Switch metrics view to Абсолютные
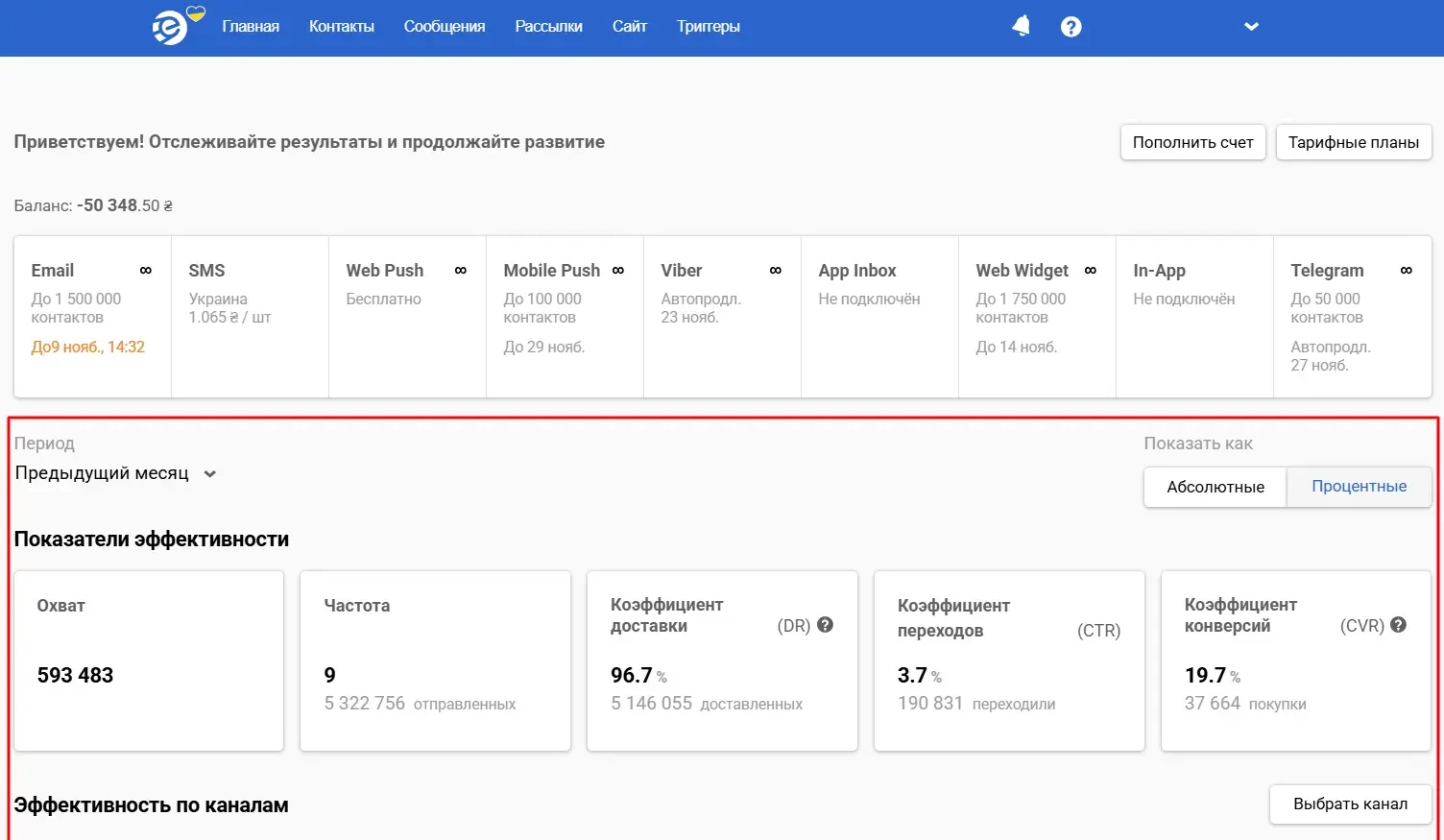The image size is (1444, 840). pyautogui.click(x=1214, y=487)
